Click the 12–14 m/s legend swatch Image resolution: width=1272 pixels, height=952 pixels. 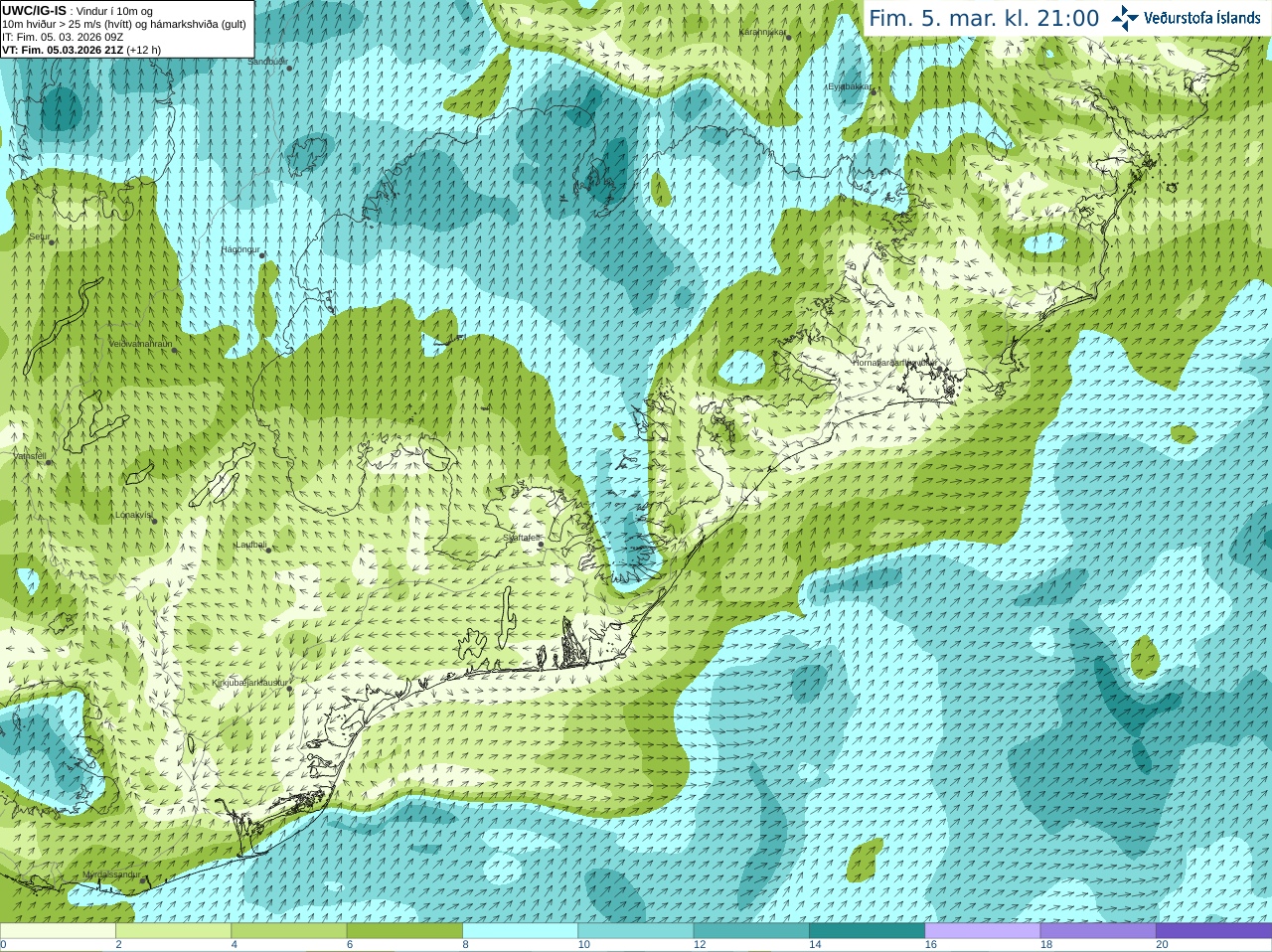pos(751,931)
